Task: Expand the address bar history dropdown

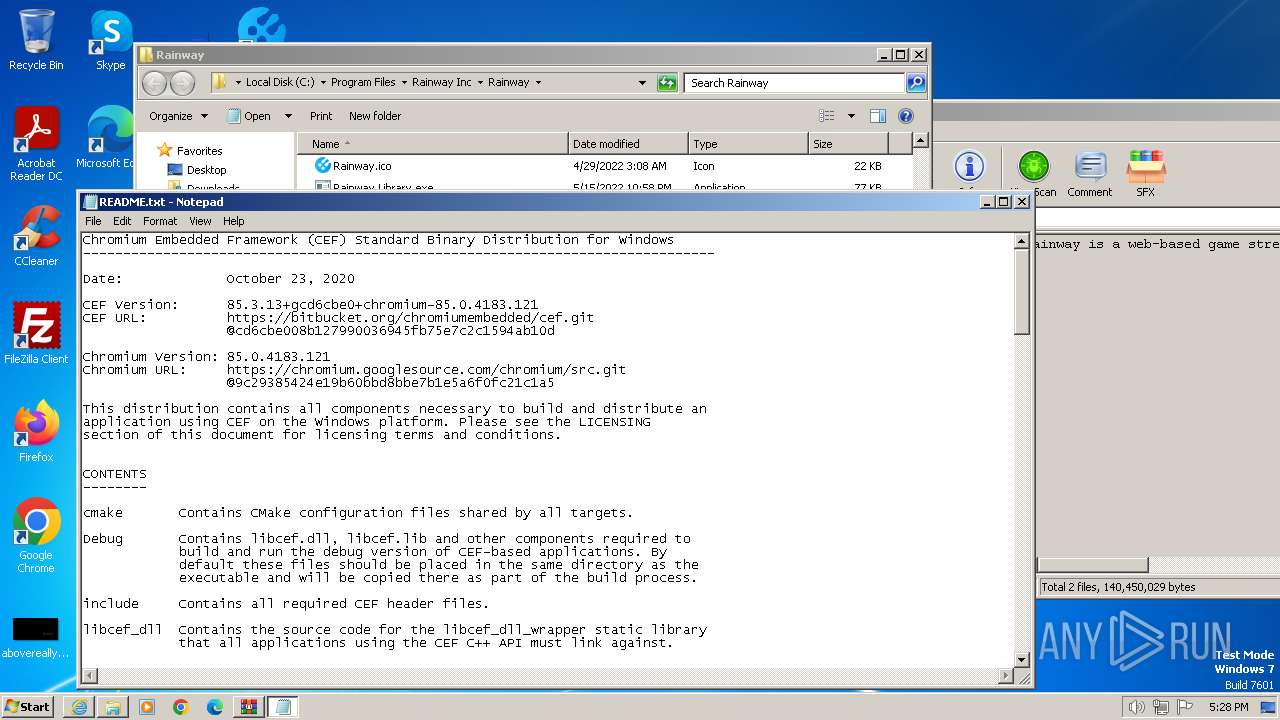Action: click(x=642, y=83)
